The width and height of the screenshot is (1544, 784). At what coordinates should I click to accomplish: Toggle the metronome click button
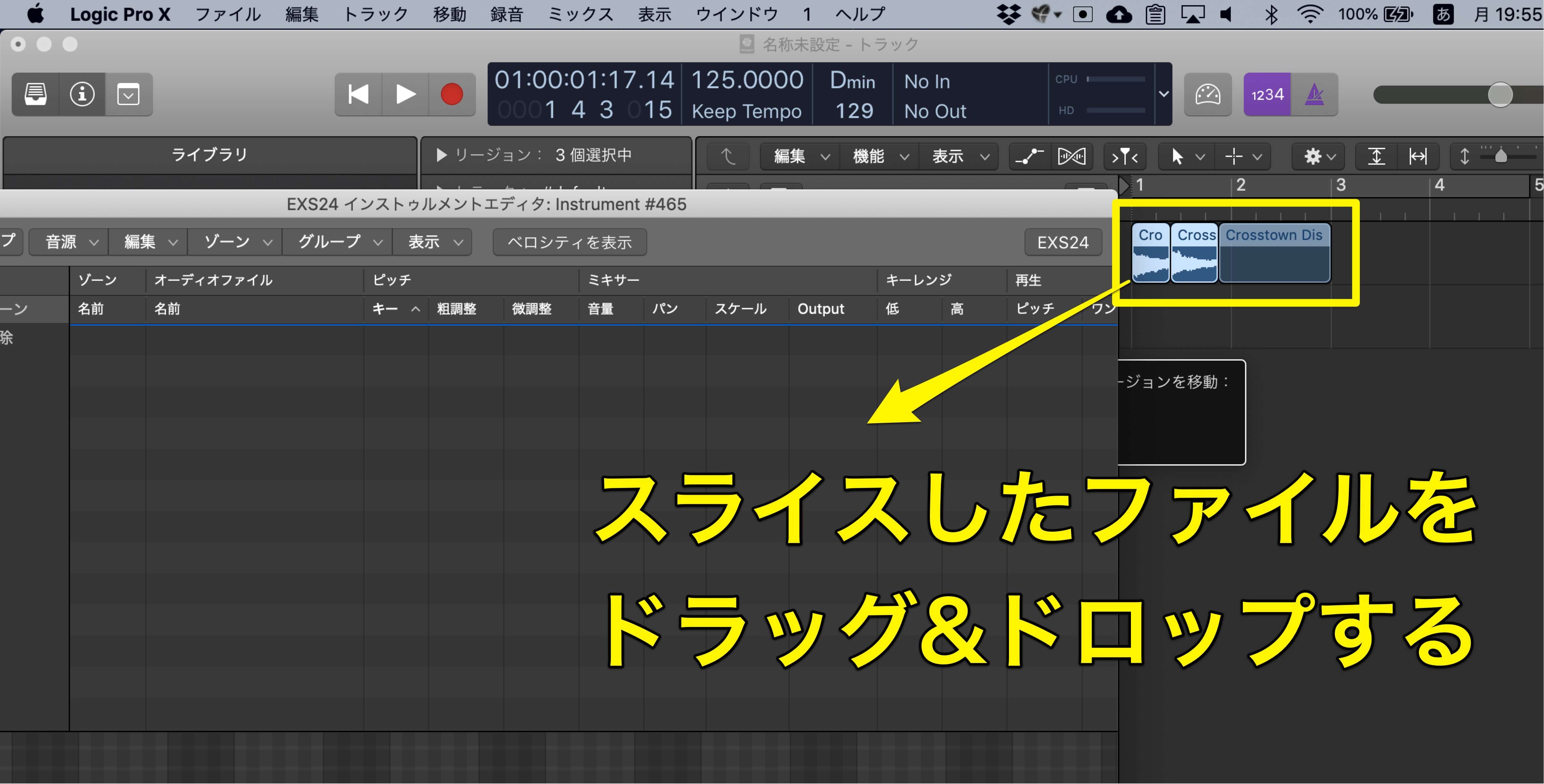pyautogui.click(x=1314, y=95)
